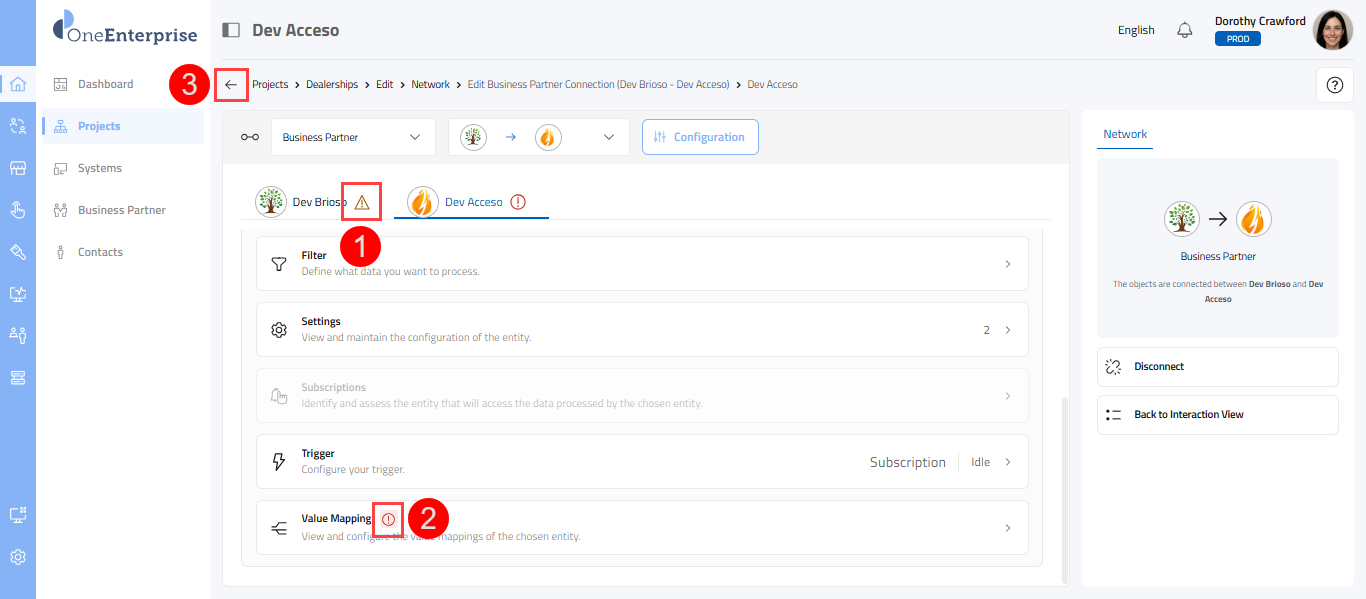The image size is (1366, 599).
Task: Open the connection direction dropdown
Action: coord(538,137)
